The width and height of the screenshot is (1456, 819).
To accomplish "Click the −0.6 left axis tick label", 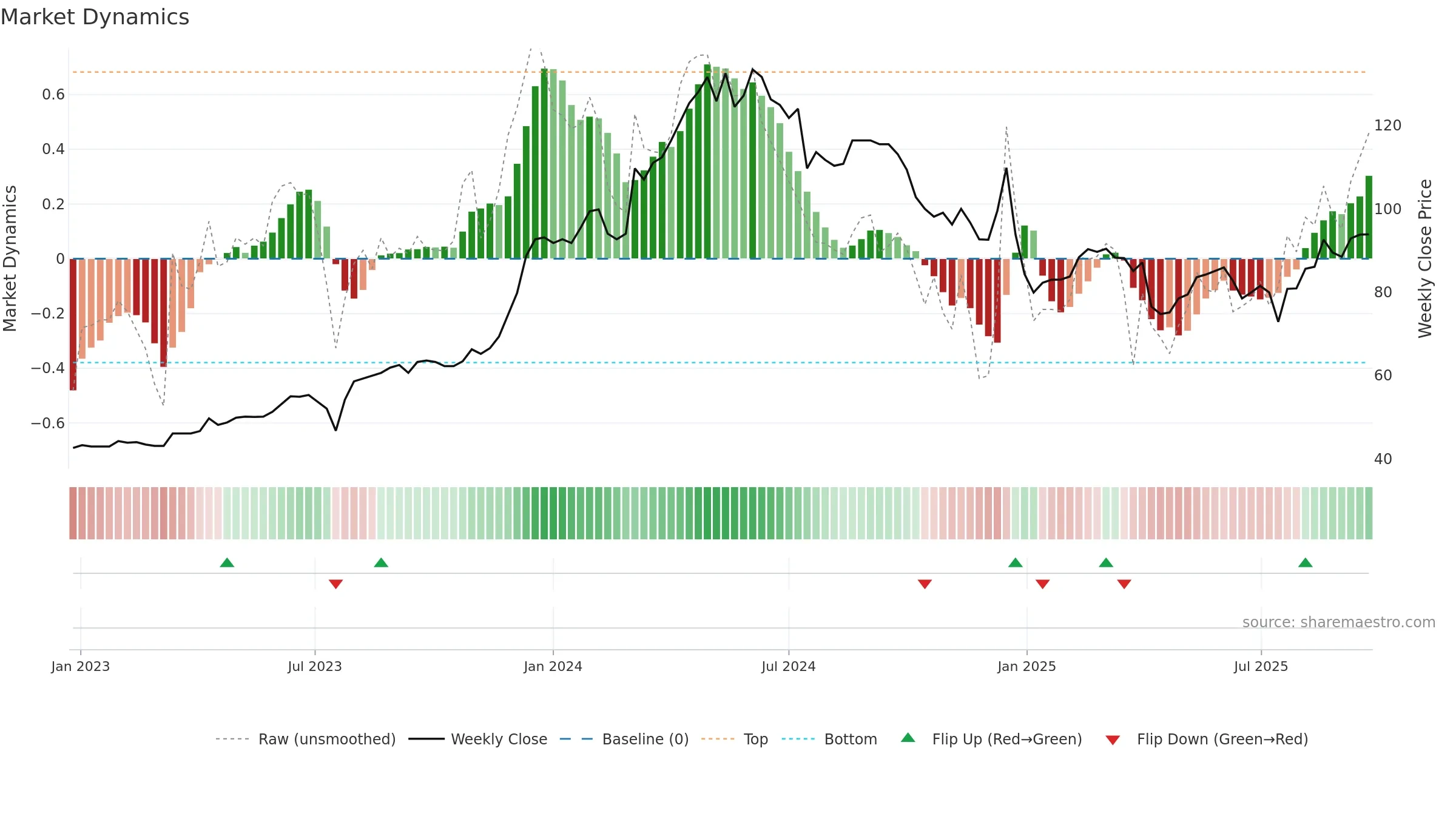I will (x=47, y=423).
